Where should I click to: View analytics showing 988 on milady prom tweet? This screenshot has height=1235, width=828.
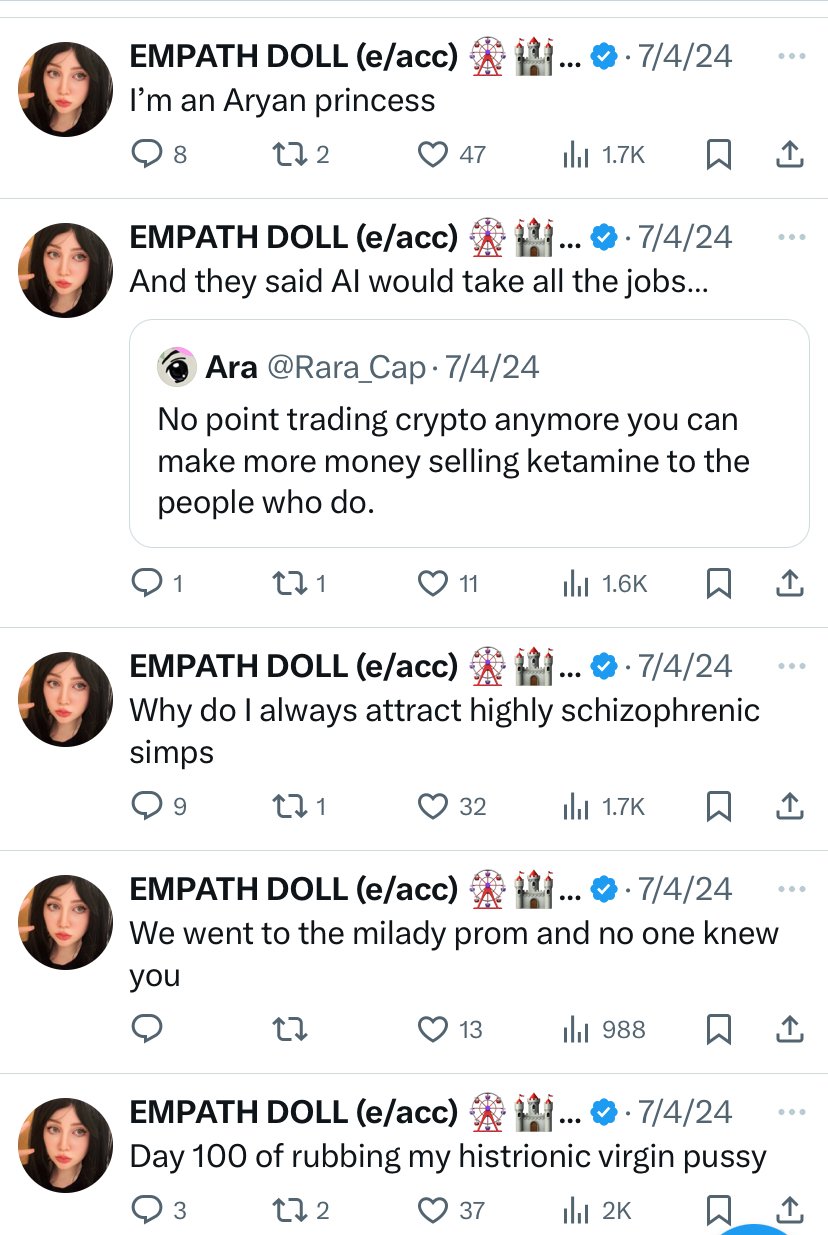(x=604, y=1028)
